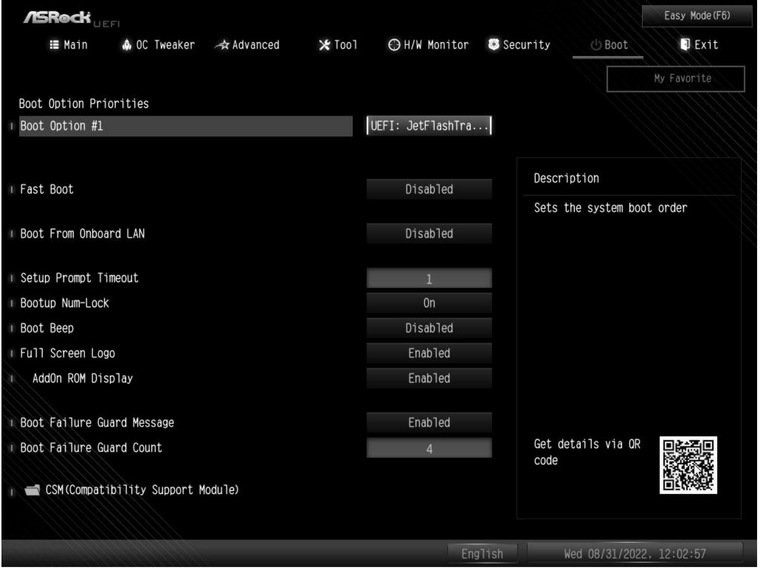760x568 pixels.
Task: Click the QR code image
Action: [688, 464]
